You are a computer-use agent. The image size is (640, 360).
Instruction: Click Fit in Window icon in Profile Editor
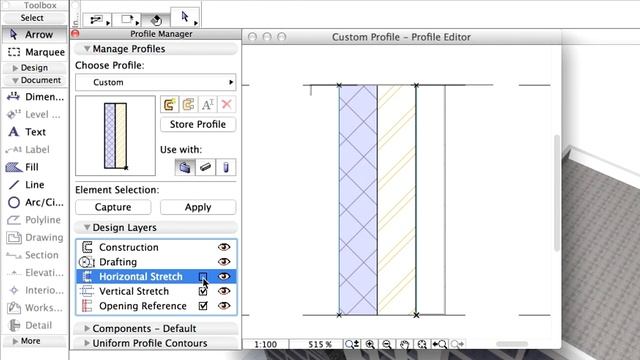tap(422, 344)
